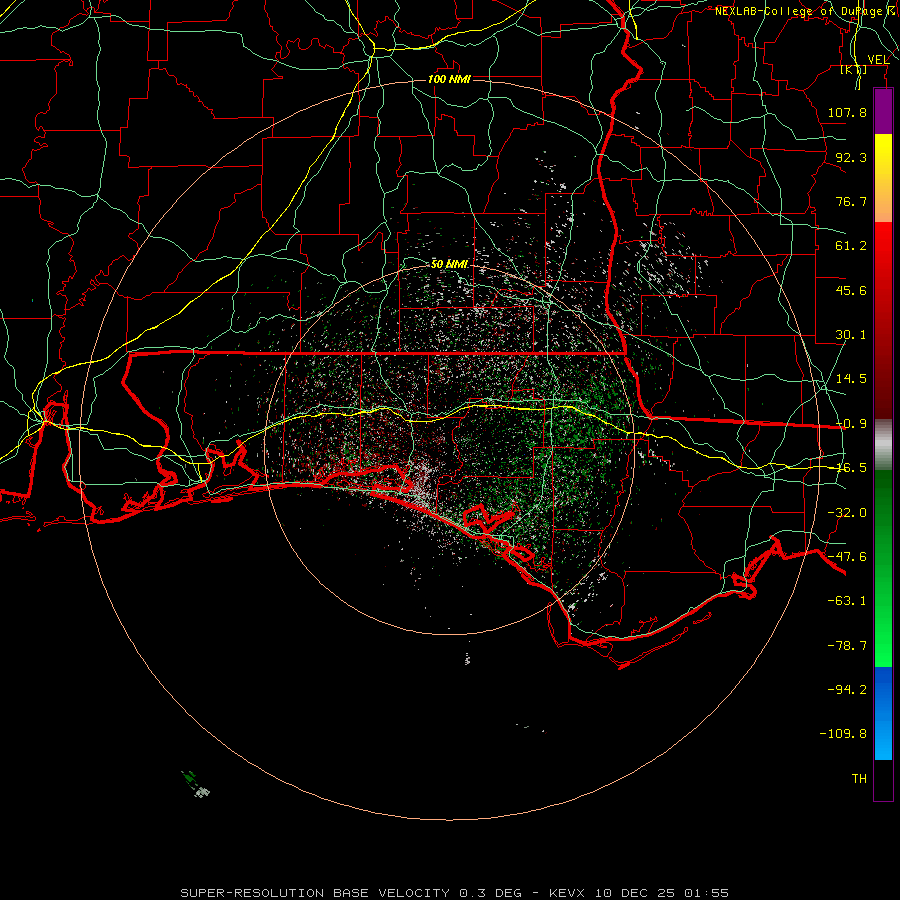Click the yellow-orange segment of the color bar
Image resolution: width=900 pixels, height=900 pixels.
pyautogui.click(x=883, y=178)
